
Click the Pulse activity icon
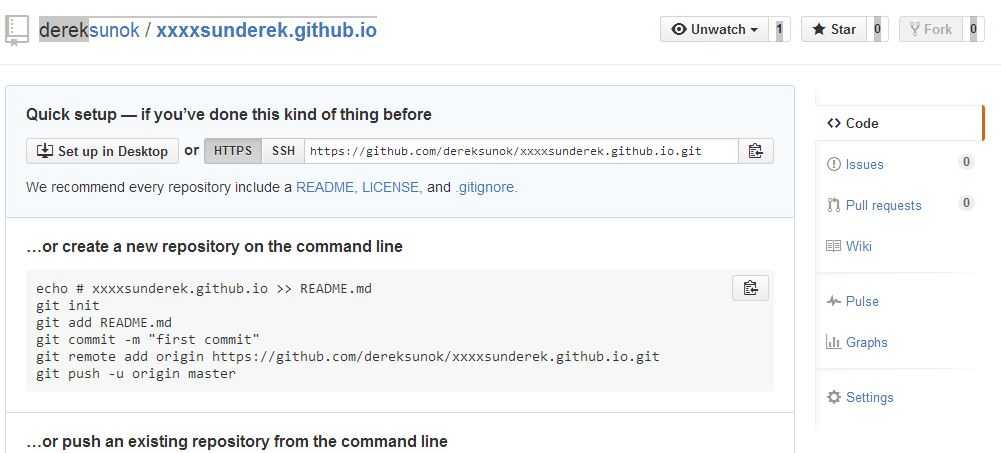click(x=833, y=301)
